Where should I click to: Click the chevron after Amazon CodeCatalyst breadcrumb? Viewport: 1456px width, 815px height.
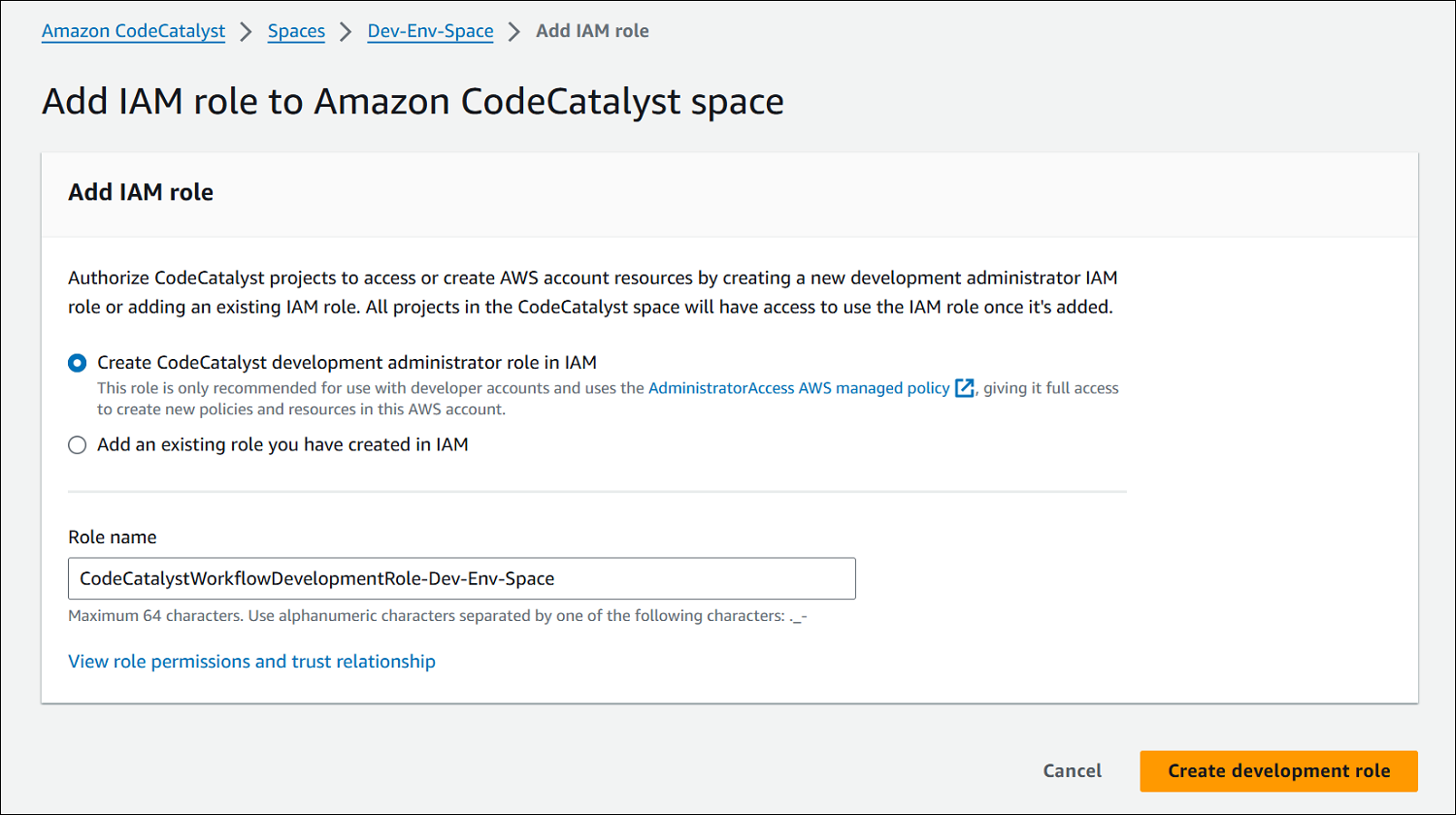tap(247, 31)
